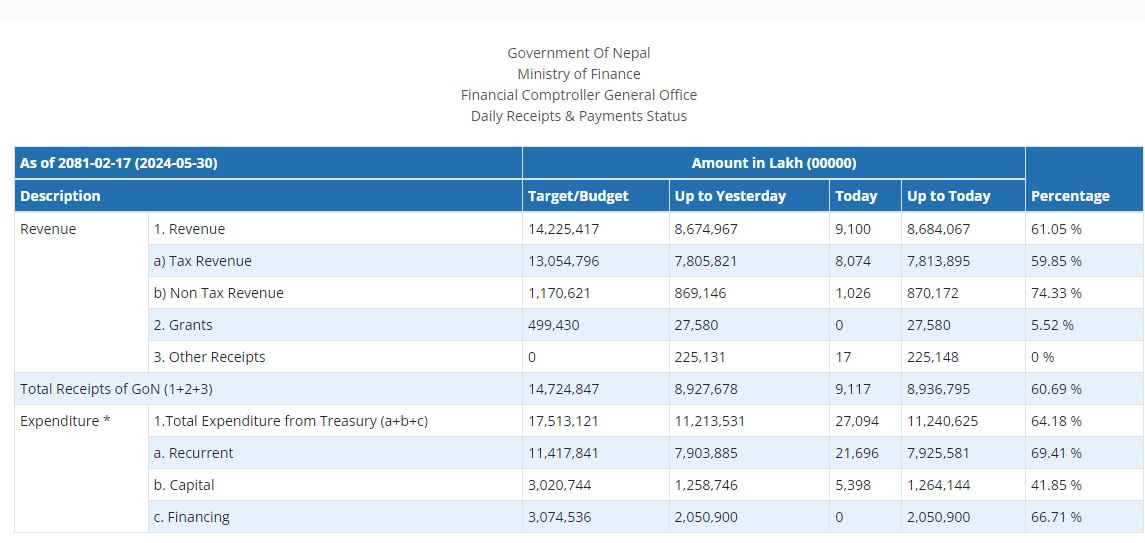The image size is (1145, 543).
Task: Select the 'a) Tax Revenue' row label
Action: (202, 261)
